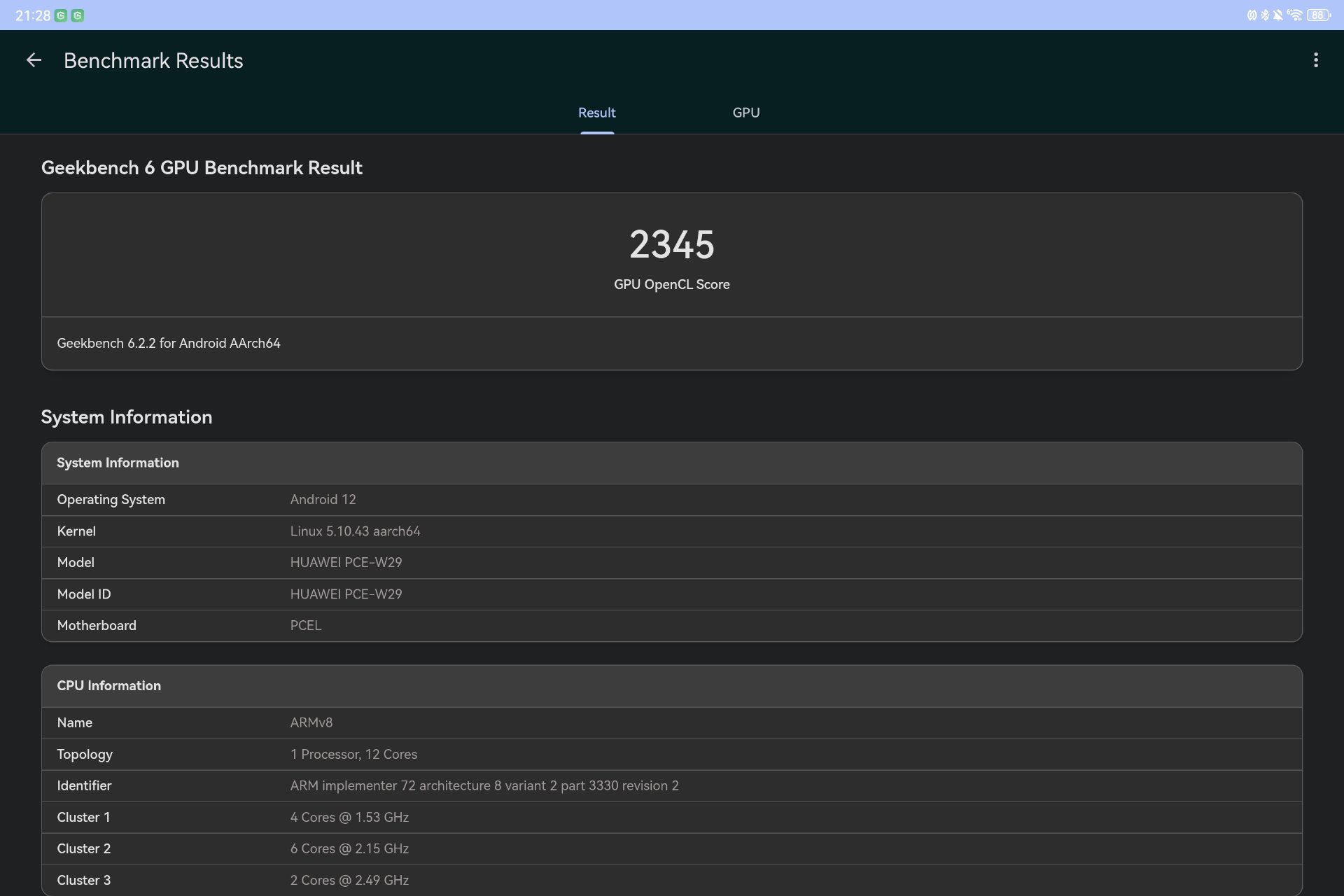1344x896 pixels.
Task: Tap the muted bell status icon
Action: [x=1278, y=15]
